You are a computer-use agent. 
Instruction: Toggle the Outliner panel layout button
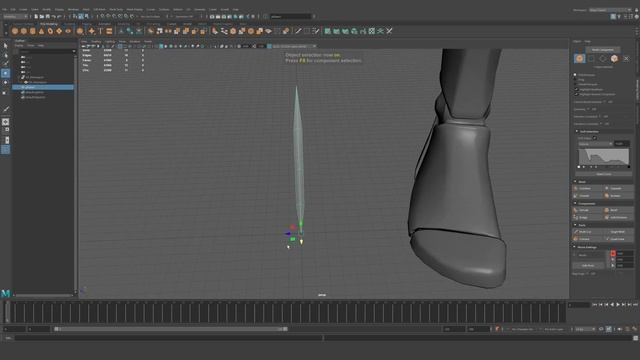5,149
